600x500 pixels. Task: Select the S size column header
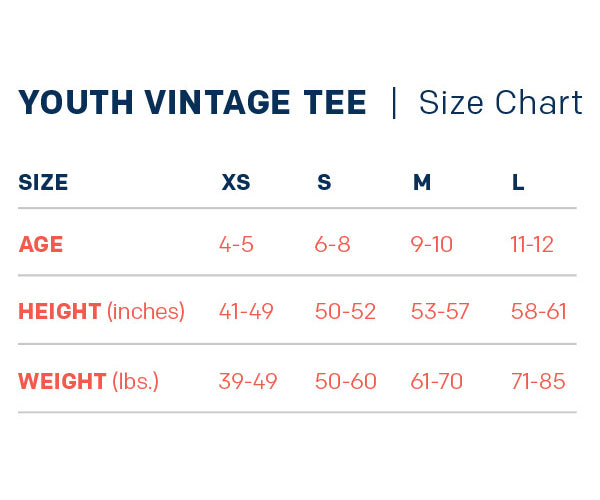[x=324, y=183]
